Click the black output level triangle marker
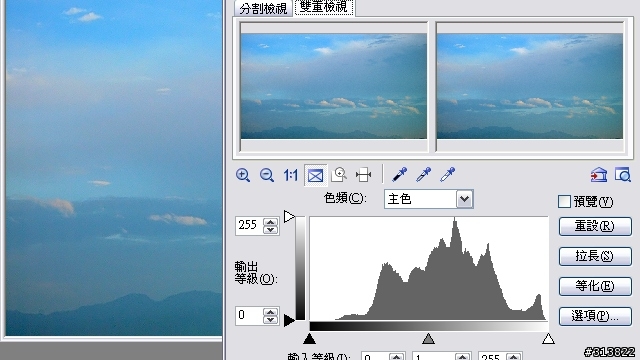 289,320
